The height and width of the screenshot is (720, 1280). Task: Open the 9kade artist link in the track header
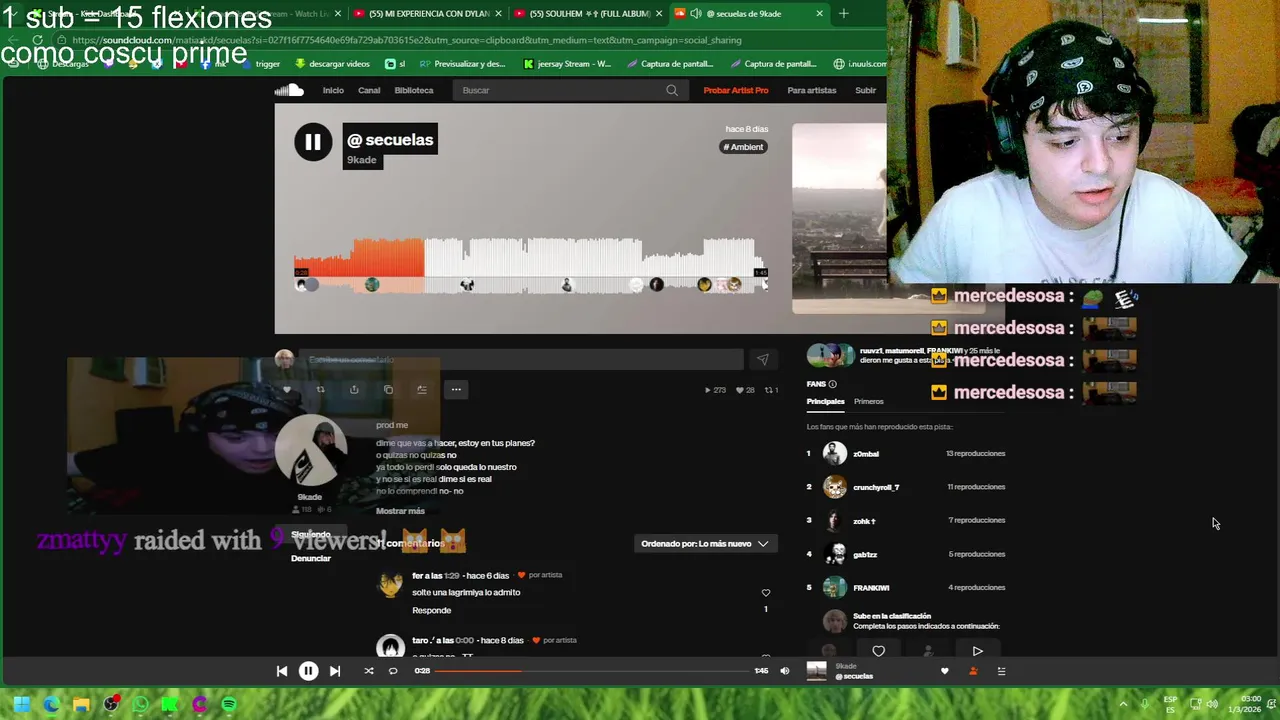(x=361, y=160)
